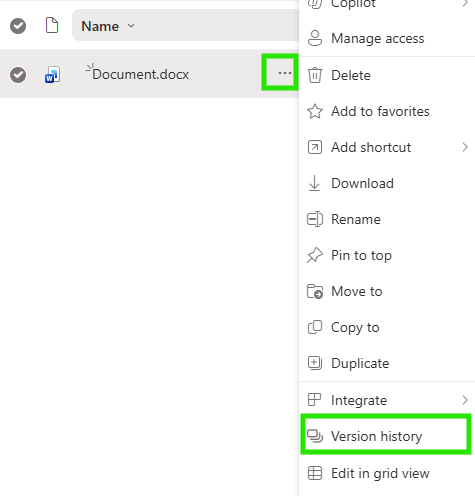This screenshot has width=475, height=496.
Task: Expand the Integrate submenu arrow
Action: pyautogui.click(x=465, y=400)
